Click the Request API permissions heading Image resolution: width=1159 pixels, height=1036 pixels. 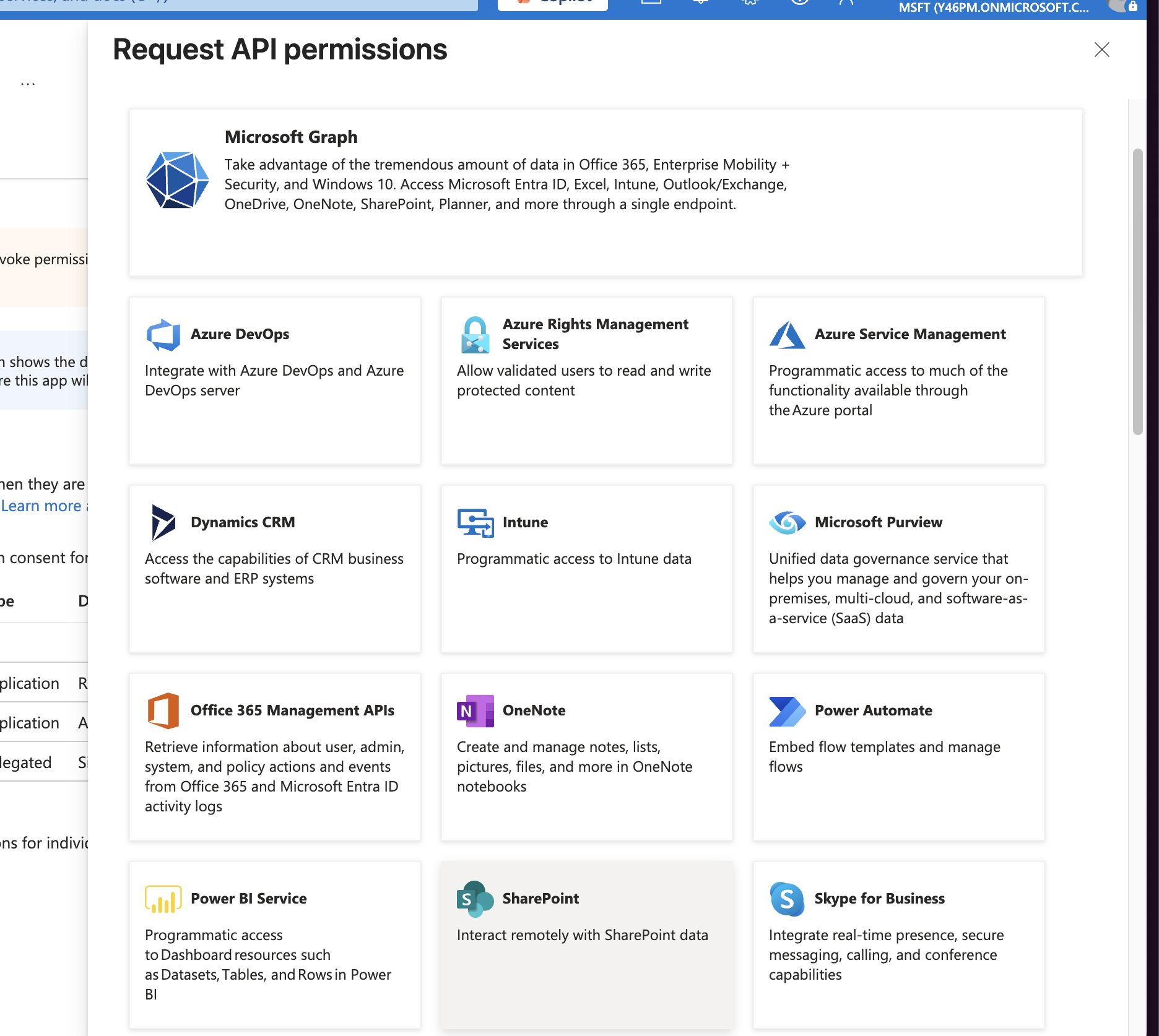280,50
